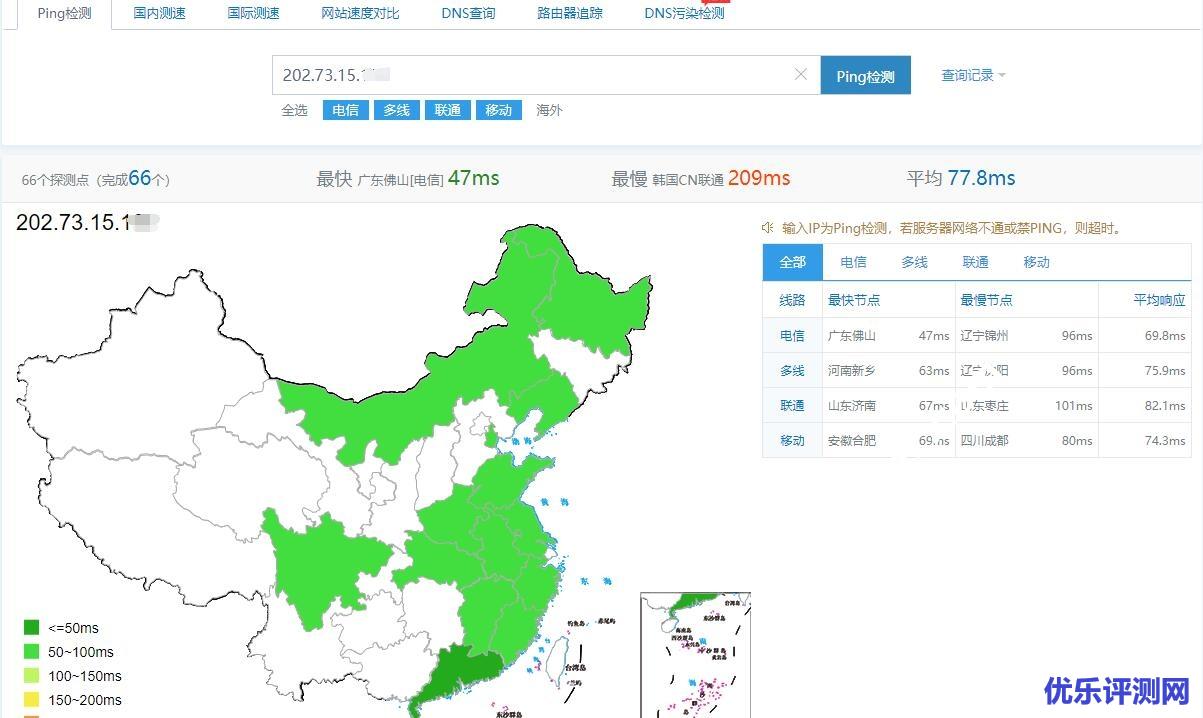Screen dimensions: 1203x718
Task: Switch to the Ping检测 tab
Action: 63,14
